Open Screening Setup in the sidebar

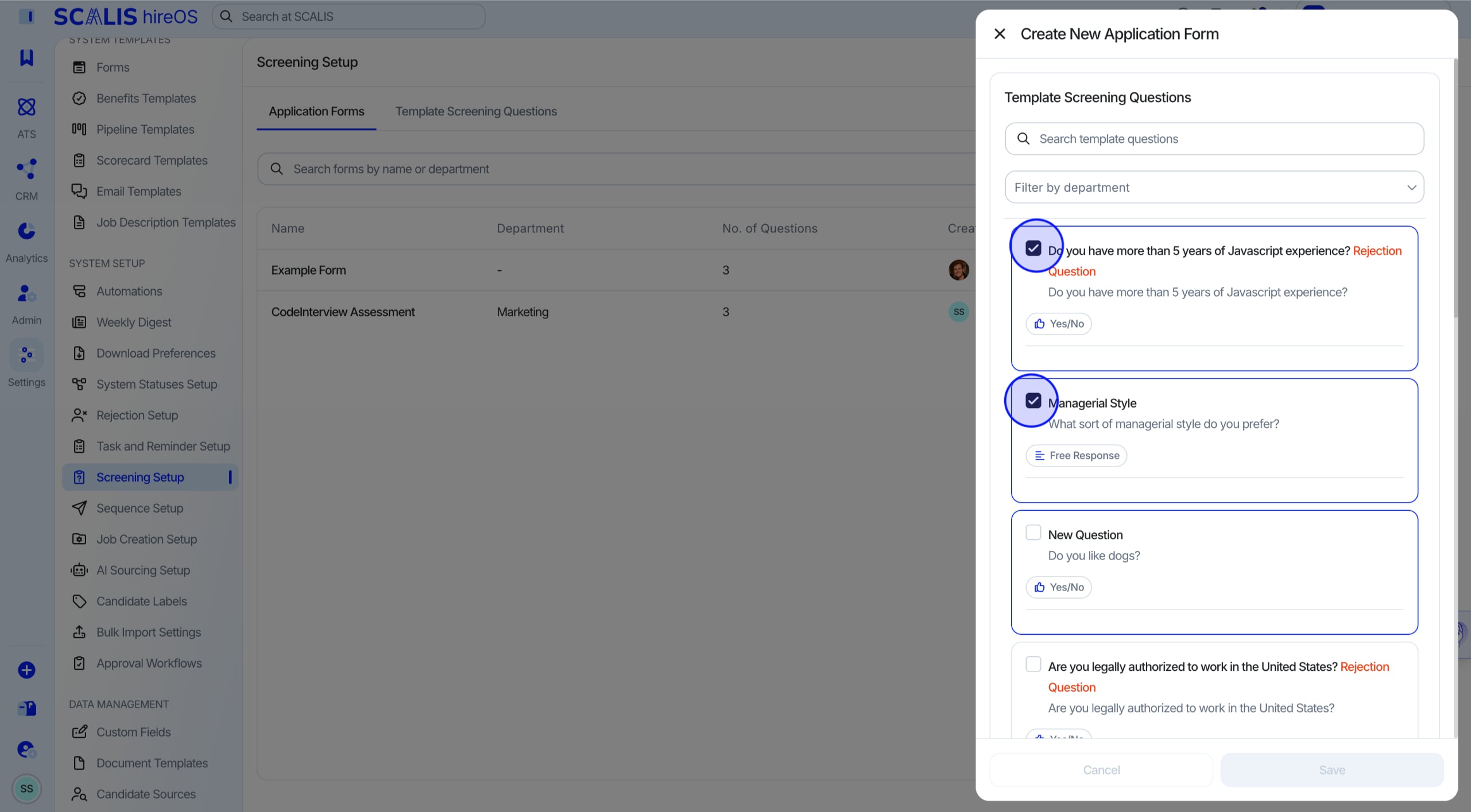pos(150,477)
